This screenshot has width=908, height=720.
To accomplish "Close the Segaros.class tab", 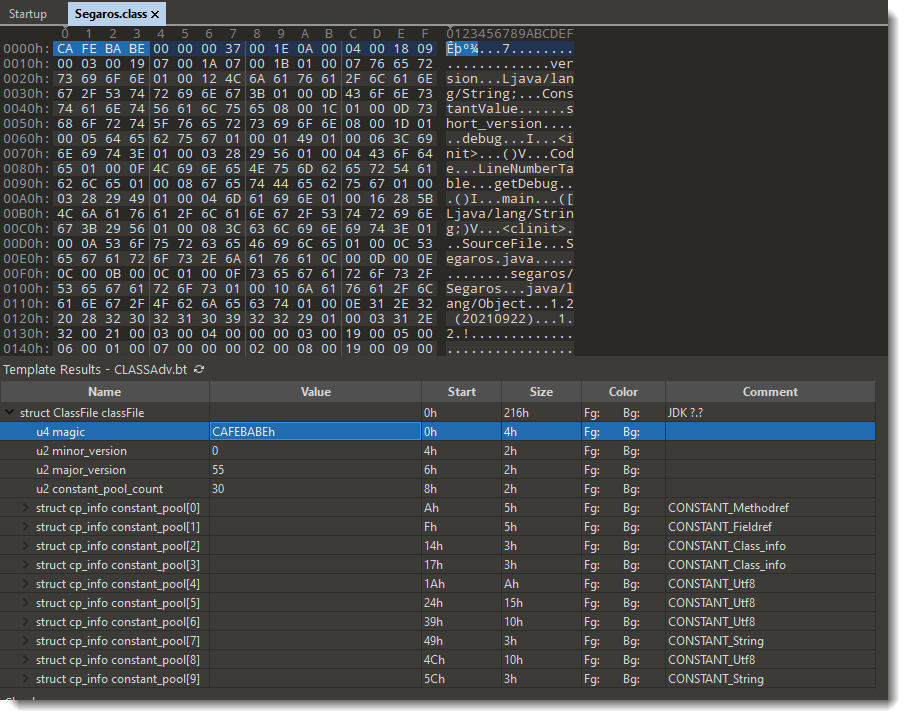I will 155,15.
